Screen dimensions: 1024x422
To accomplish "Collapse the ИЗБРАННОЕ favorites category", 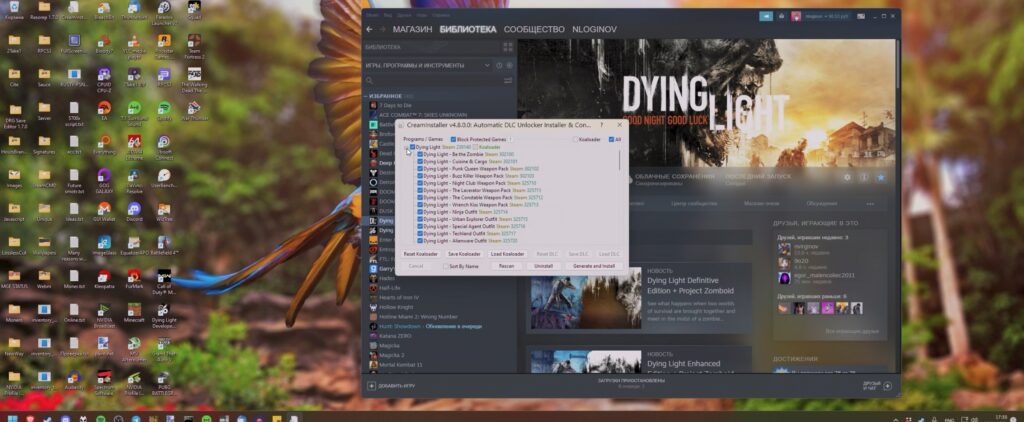I will tap(366, 96).
